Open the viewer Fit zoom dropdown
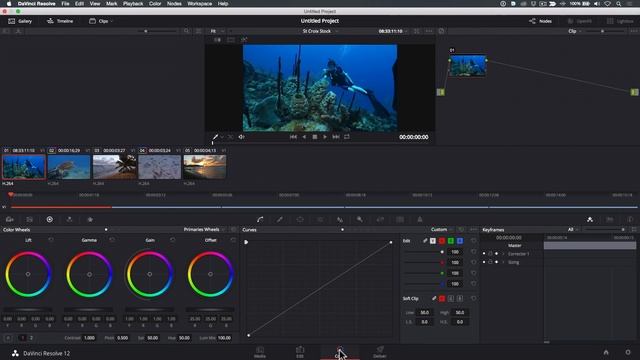This screenshot has height=360, width=640. tap(217, 31)
